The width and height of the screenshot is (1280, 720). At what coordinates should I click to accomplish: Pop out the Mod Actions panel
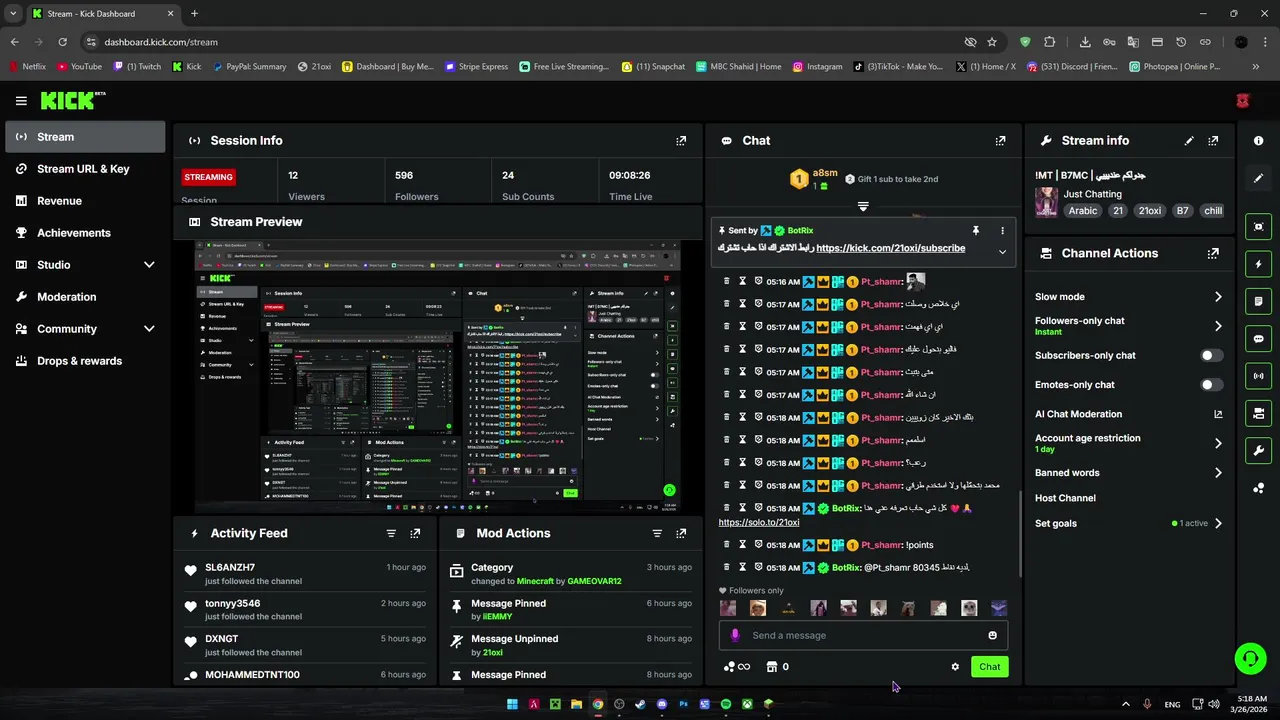pyautogui.click(x=681, y=534)
